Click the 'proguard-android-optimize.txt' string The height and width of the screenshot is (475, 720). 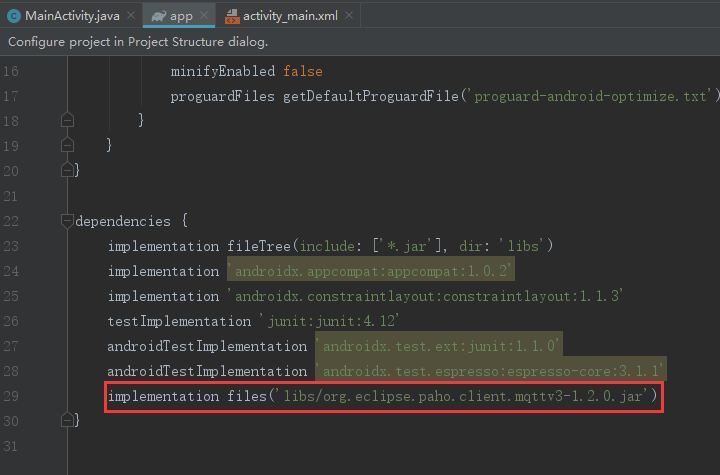coord(590,96)
